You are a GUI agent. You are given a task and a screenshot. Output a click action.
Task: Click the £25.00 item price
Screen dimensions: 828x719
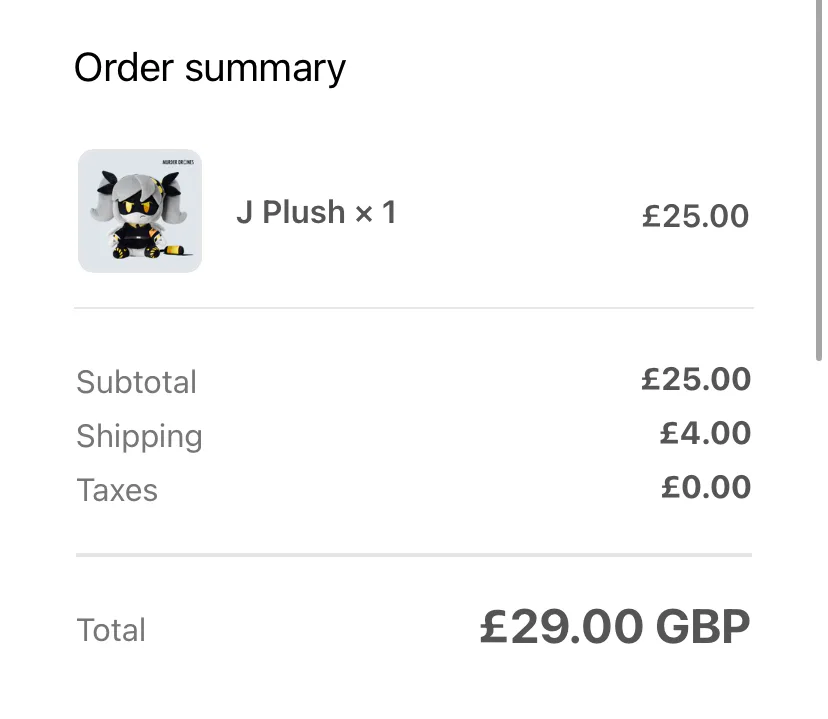point(695,215)
